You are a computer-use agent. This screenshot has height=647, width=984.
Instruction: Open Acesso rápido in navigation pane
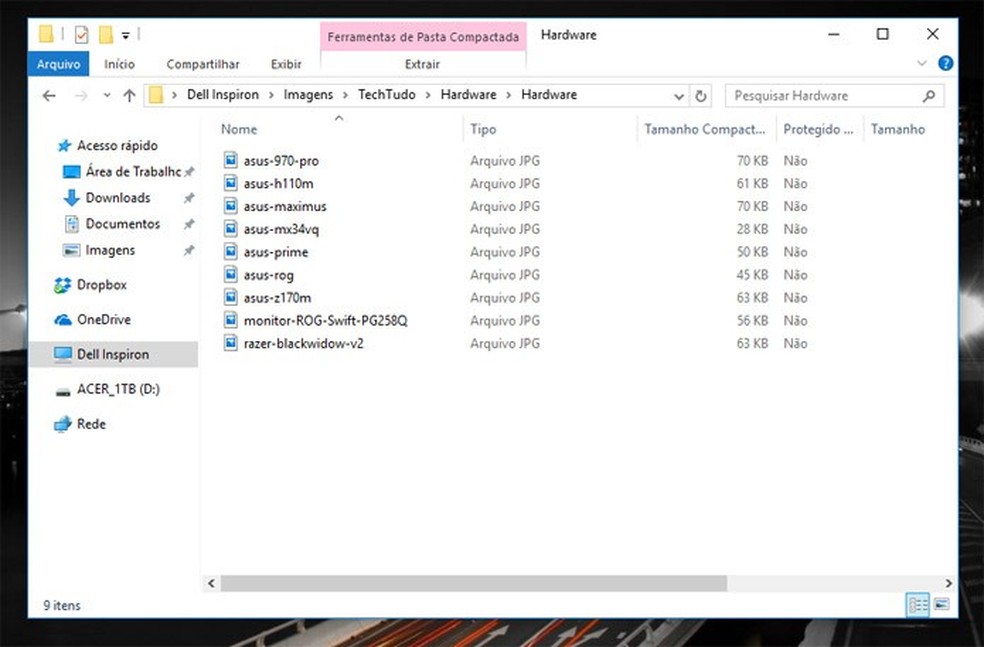coord(117,146)
